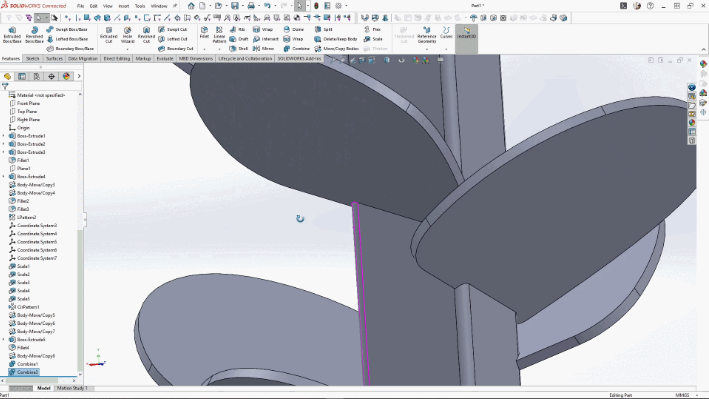Image resolution: width=709 pixels, height=399 pixels.
Task: Select the Mirror feature tool
Action: [x=264, y=48]
